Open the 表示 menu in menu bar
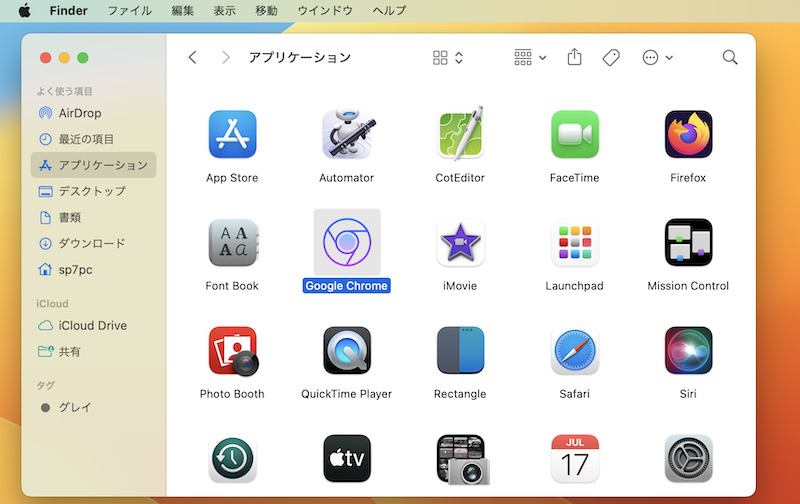 pyautogui.click(x=225, y=11)
